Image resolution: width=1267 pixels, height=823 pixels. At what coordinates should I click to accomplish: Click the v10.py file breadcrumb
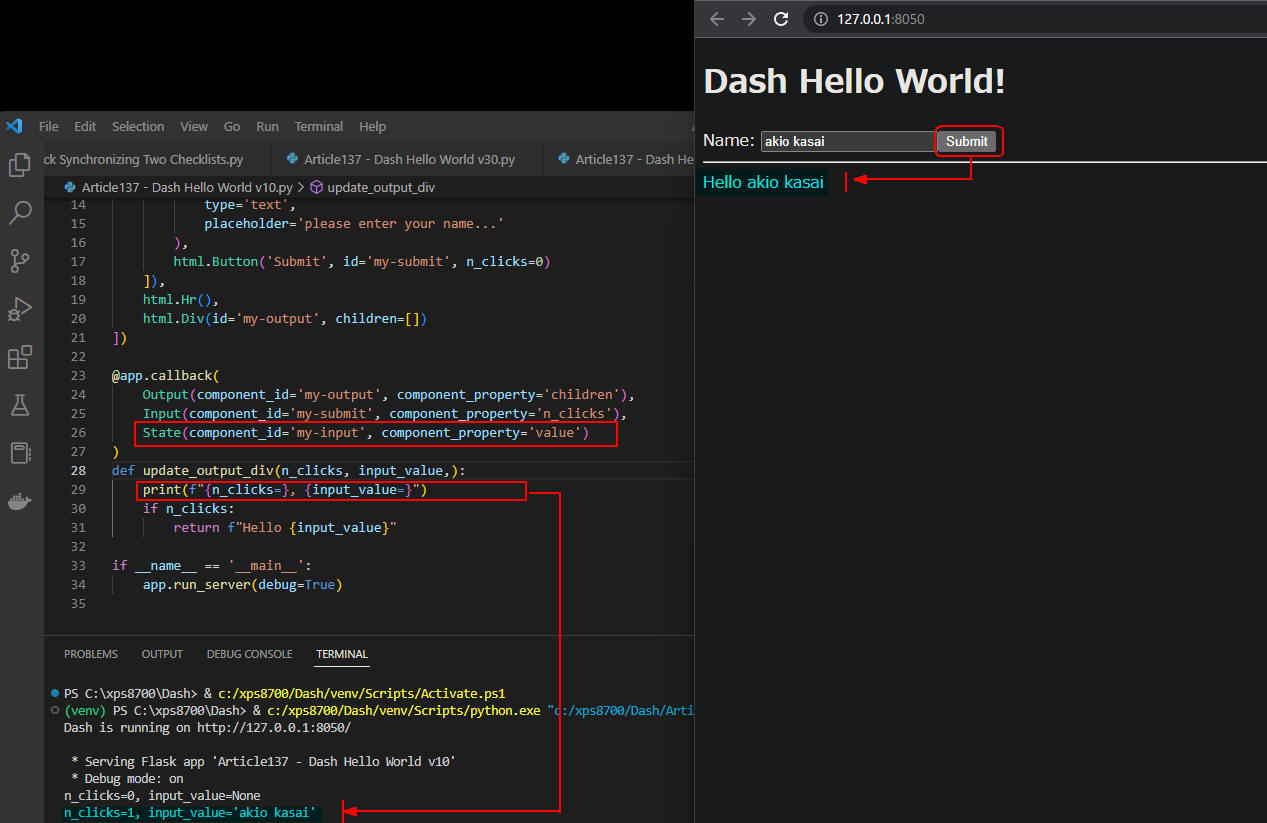click(187, 187)
